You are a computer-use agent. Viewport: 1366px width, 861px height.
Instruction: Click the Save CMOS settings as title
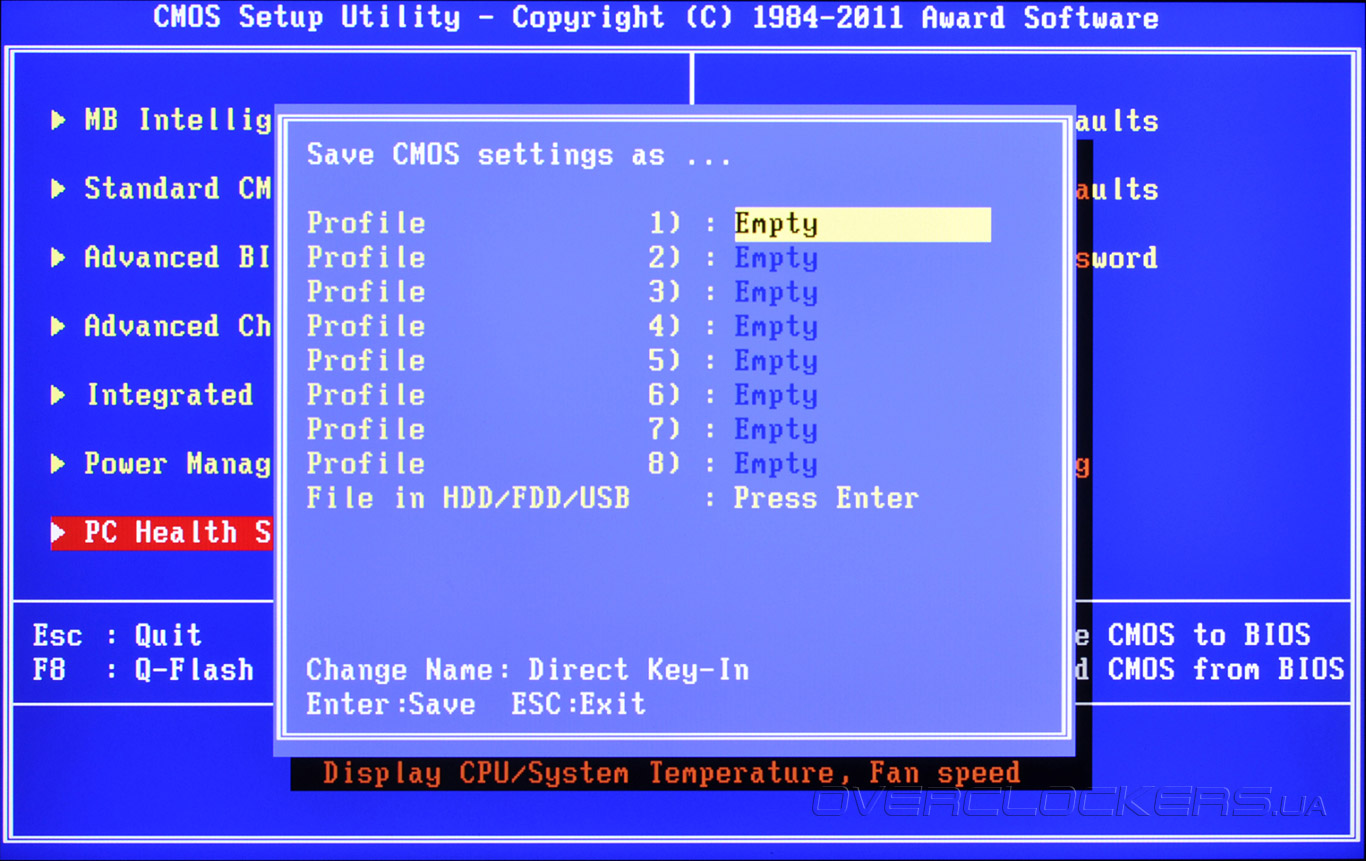click(x=519, y=155)
